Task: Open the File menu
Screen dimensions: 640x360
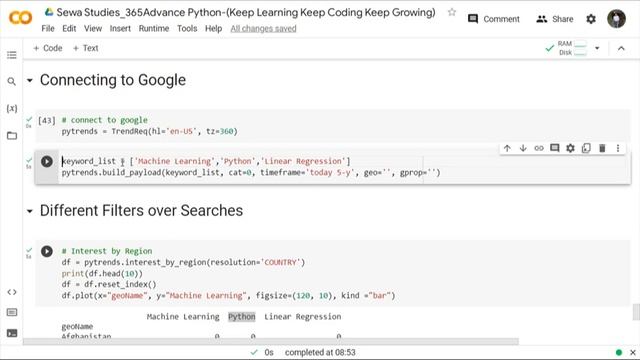Action: click(x=48, y=29)
